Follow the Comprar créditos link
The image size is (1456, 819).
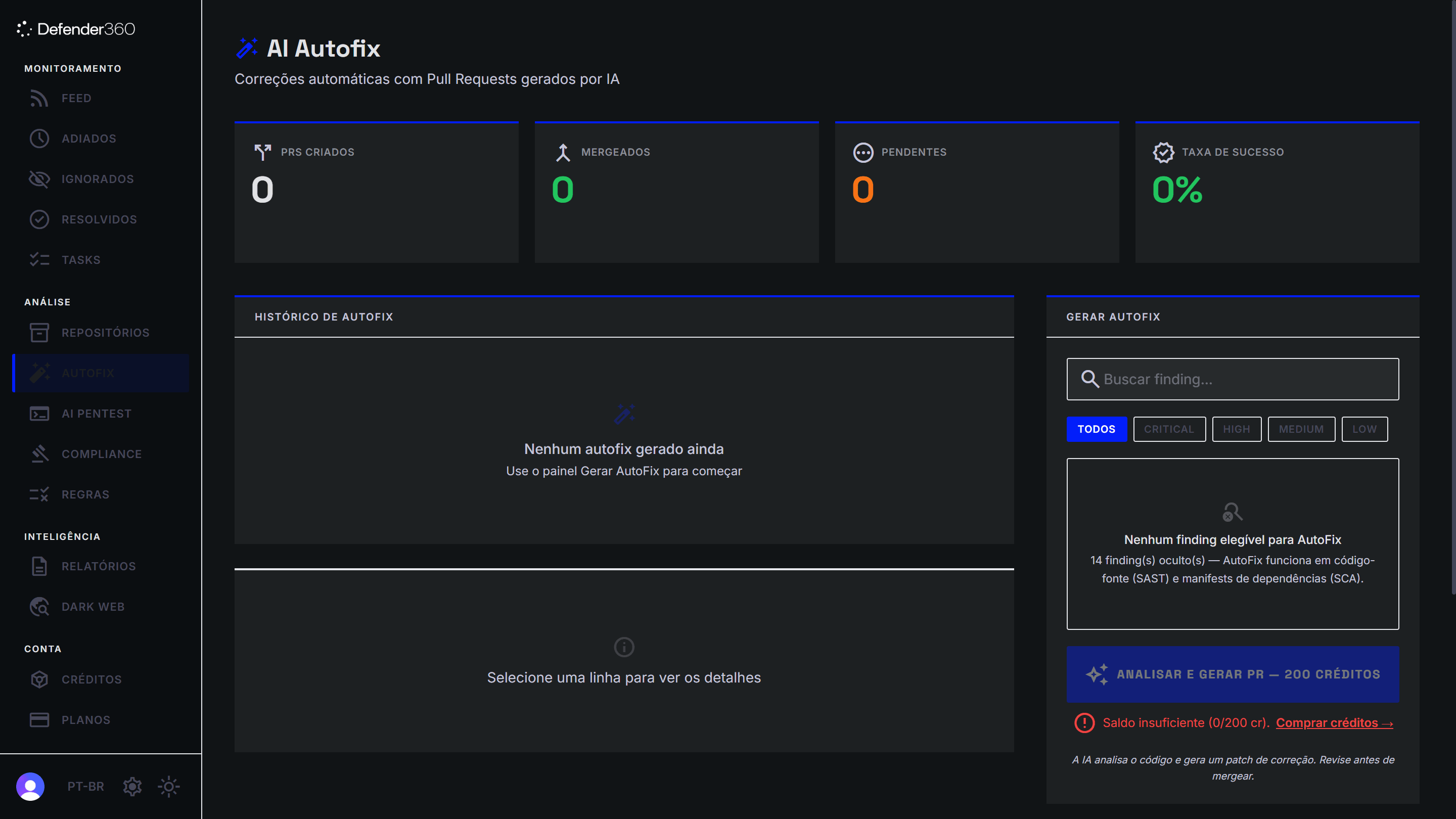tap(1335, 723)
